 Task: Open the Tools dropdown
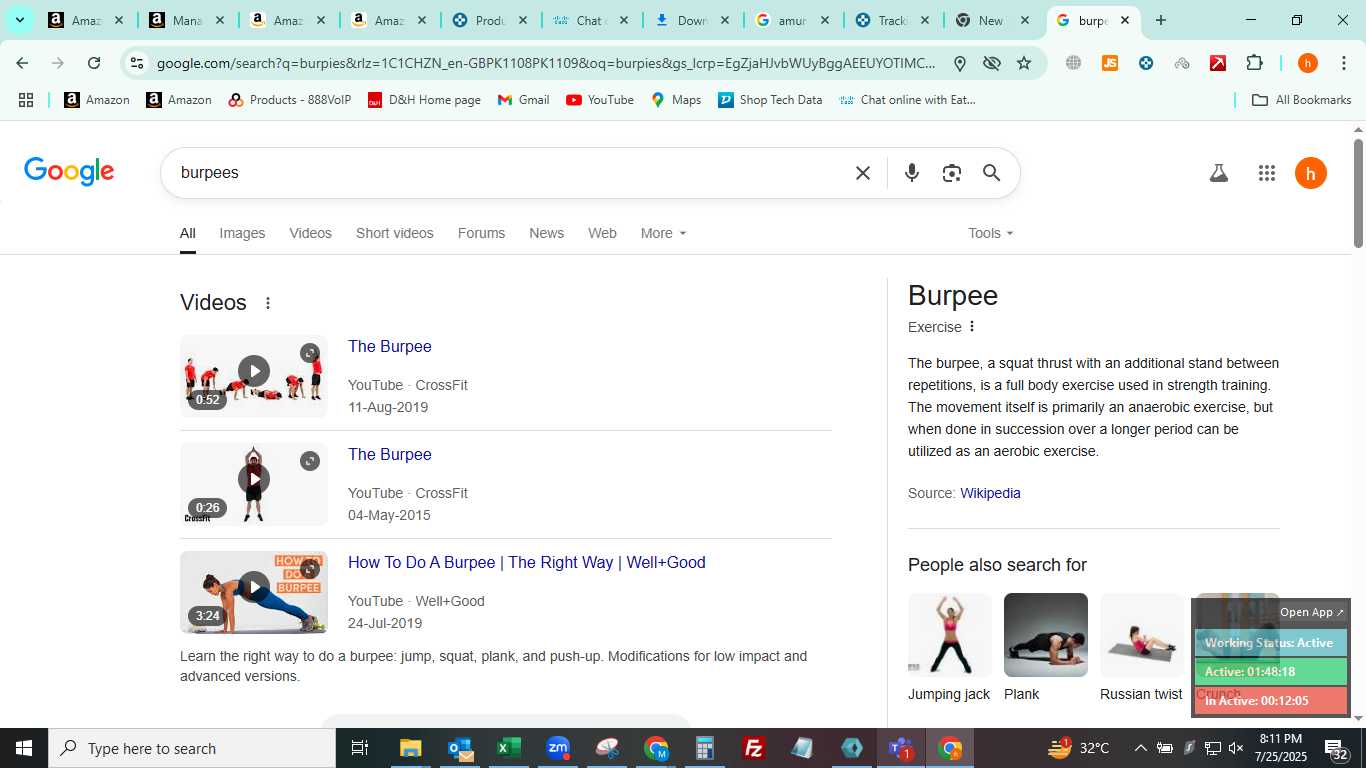pyautogui.click(x=990, y=233)
